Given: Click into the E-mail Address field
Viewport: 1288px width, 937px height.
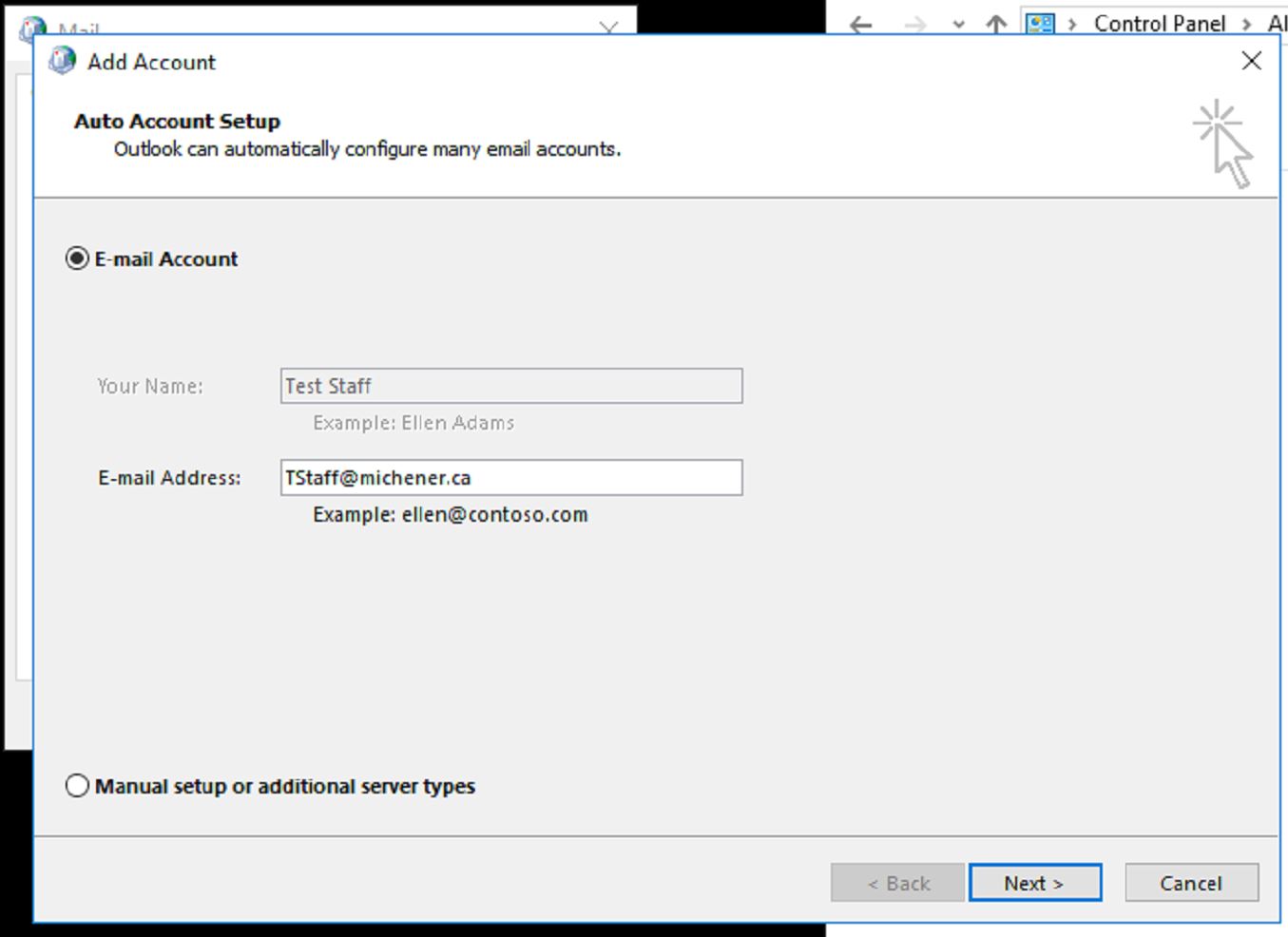Looking at the screenshot, I should (x=510, y=478).
